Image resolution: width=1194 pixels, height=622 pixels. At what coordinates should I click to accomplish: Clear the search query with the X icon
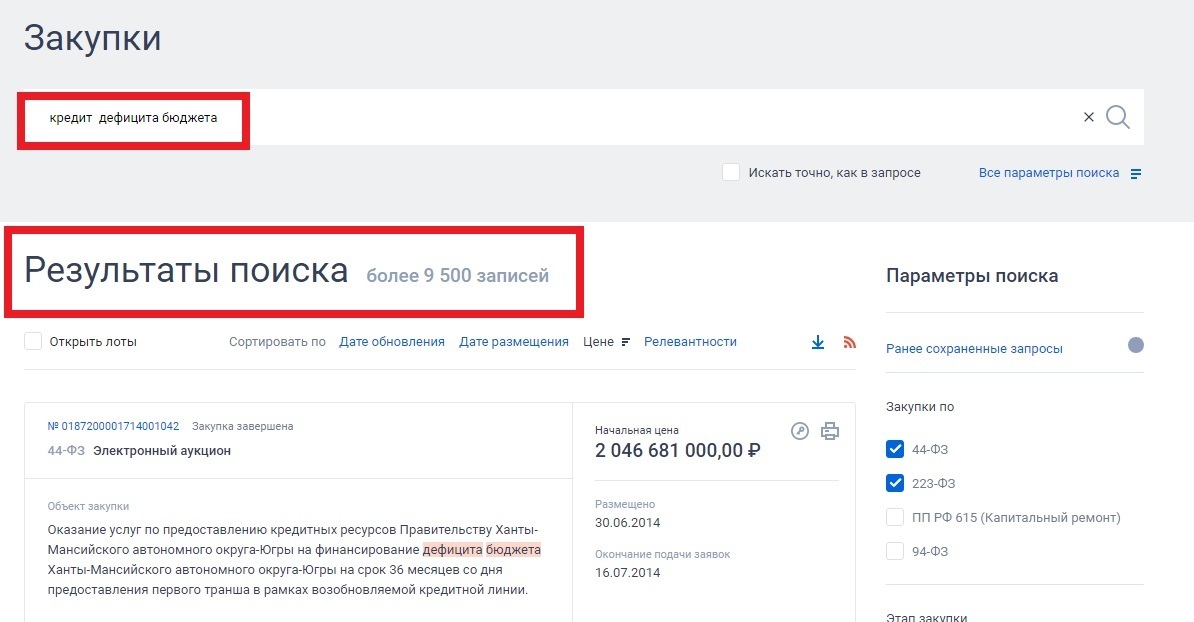[1089, 117]
